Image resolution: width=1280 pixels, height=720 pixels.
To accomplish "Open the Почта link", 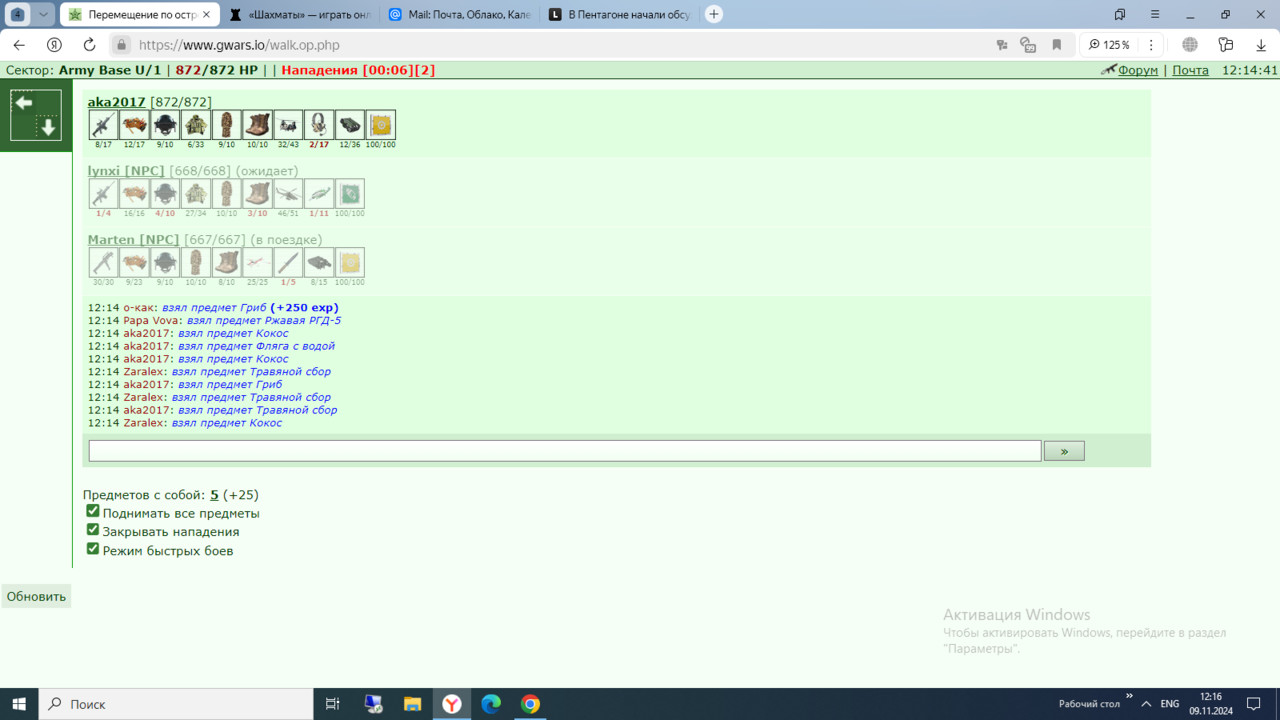I will [1190, 70].
